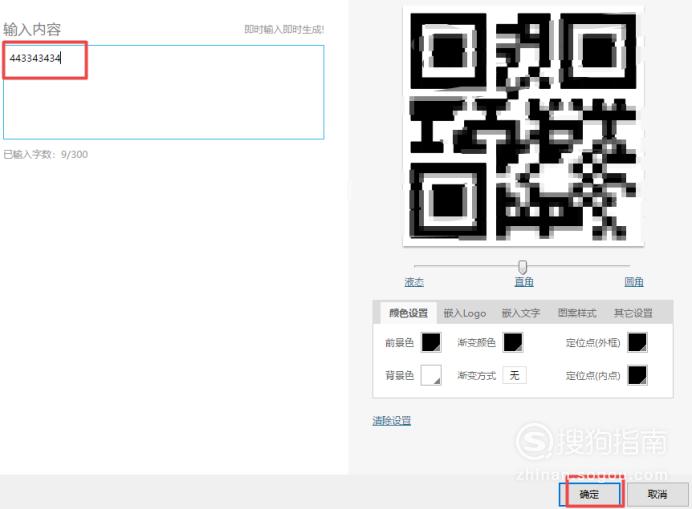Click the 已输入字数: 9/300 counter text
The height and width of the screenshot is (509, 692).
coord(45,155)
